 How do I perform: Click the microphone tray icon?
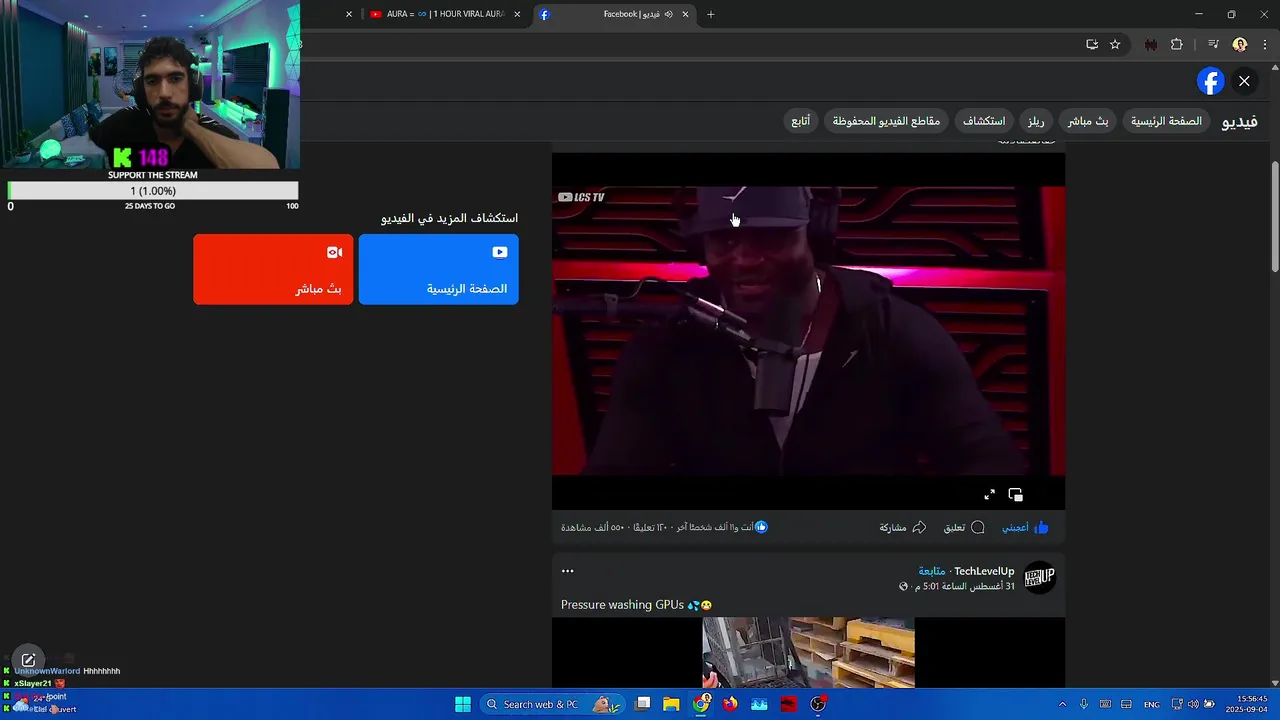pos(1083,704)
